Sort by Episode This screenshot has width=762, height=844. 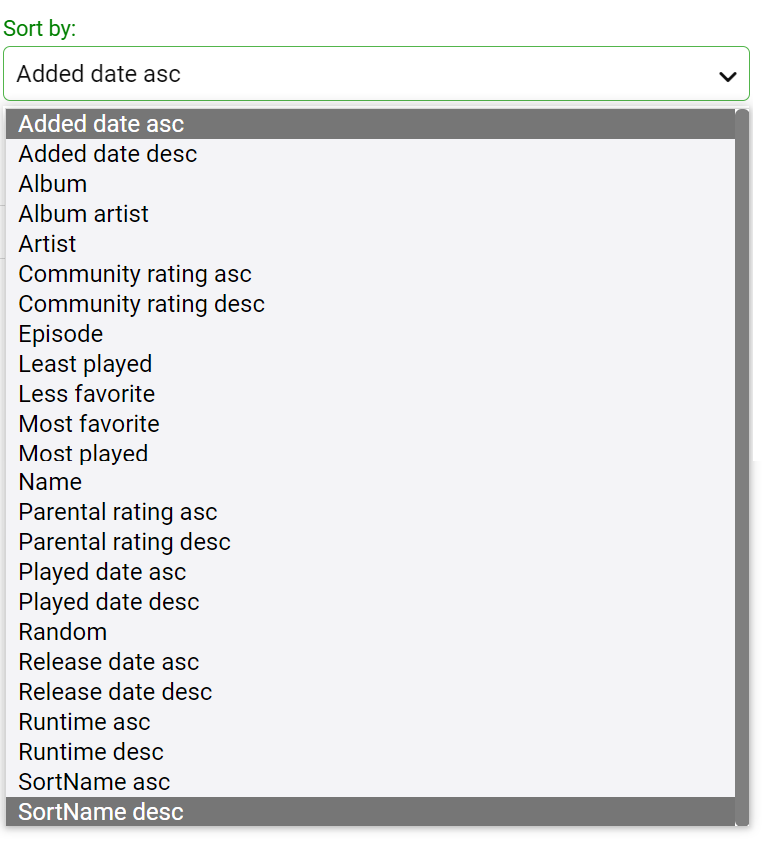(x=61, y=334)
